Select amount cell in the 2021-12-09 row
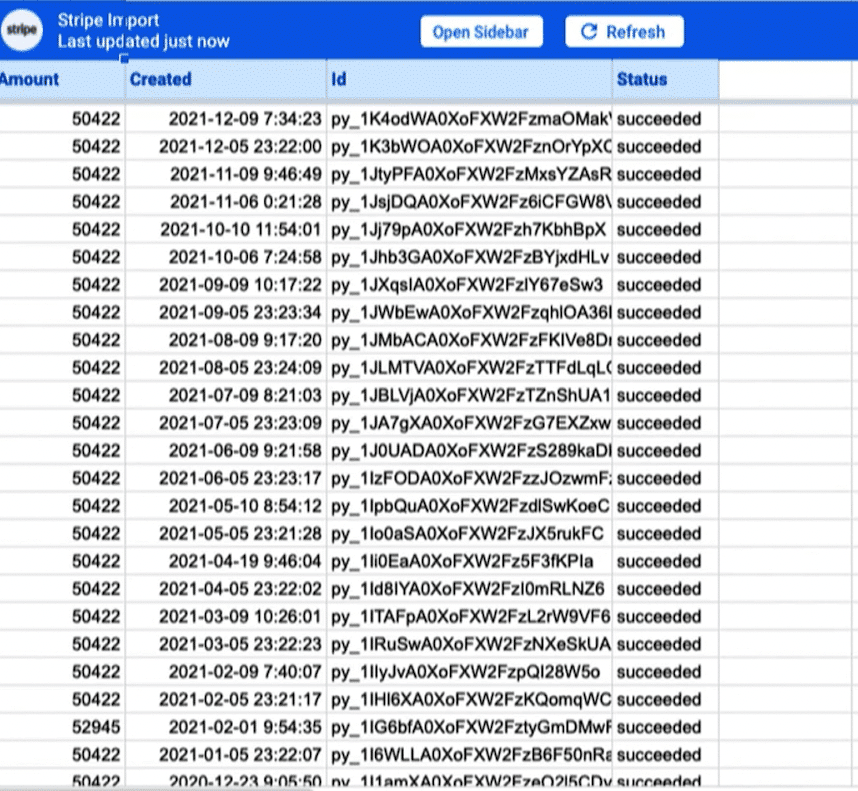The width and height of the screenshot is (858, 791). [61, 119]
